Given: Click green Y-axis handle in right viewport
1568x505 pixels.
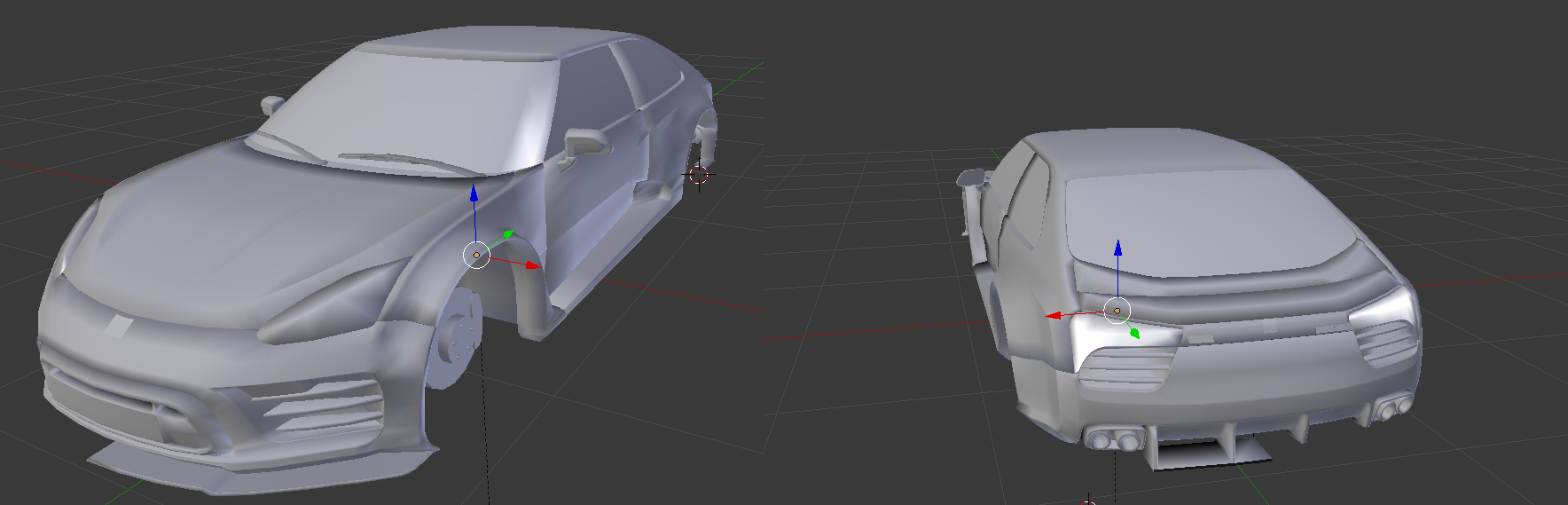Looking at the screenshot, I should pos(1135,333).
